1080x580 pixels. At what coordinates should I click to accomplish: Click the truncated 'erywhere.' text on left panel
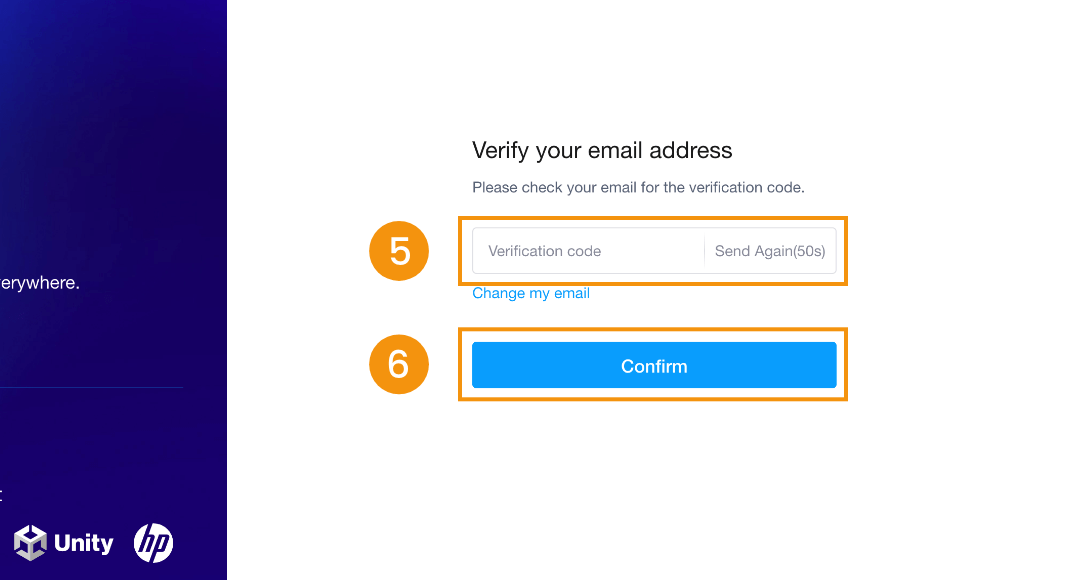coord(40,283)
